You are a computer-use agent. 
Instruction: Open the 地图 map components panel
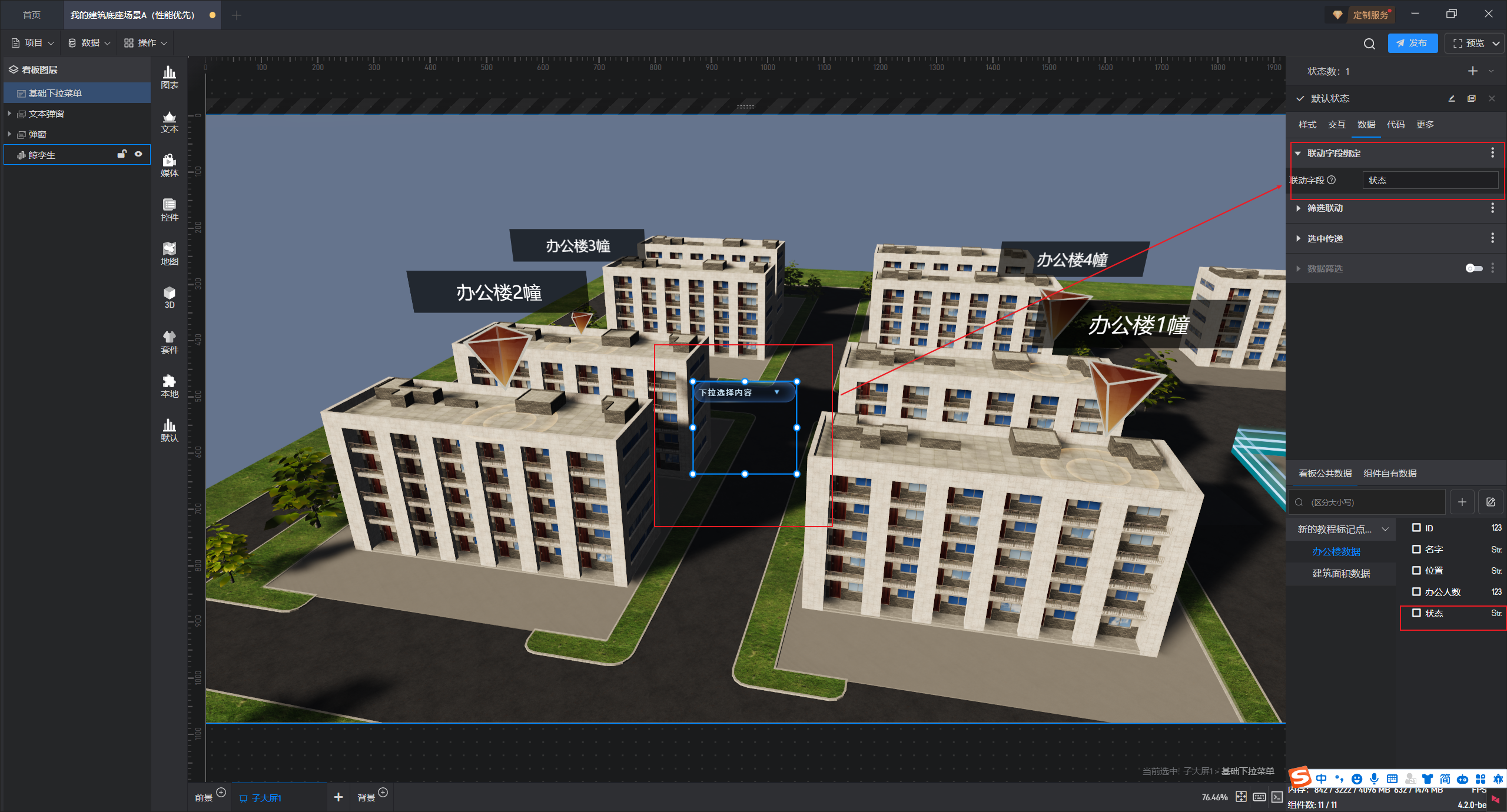(x=170, y=254)
